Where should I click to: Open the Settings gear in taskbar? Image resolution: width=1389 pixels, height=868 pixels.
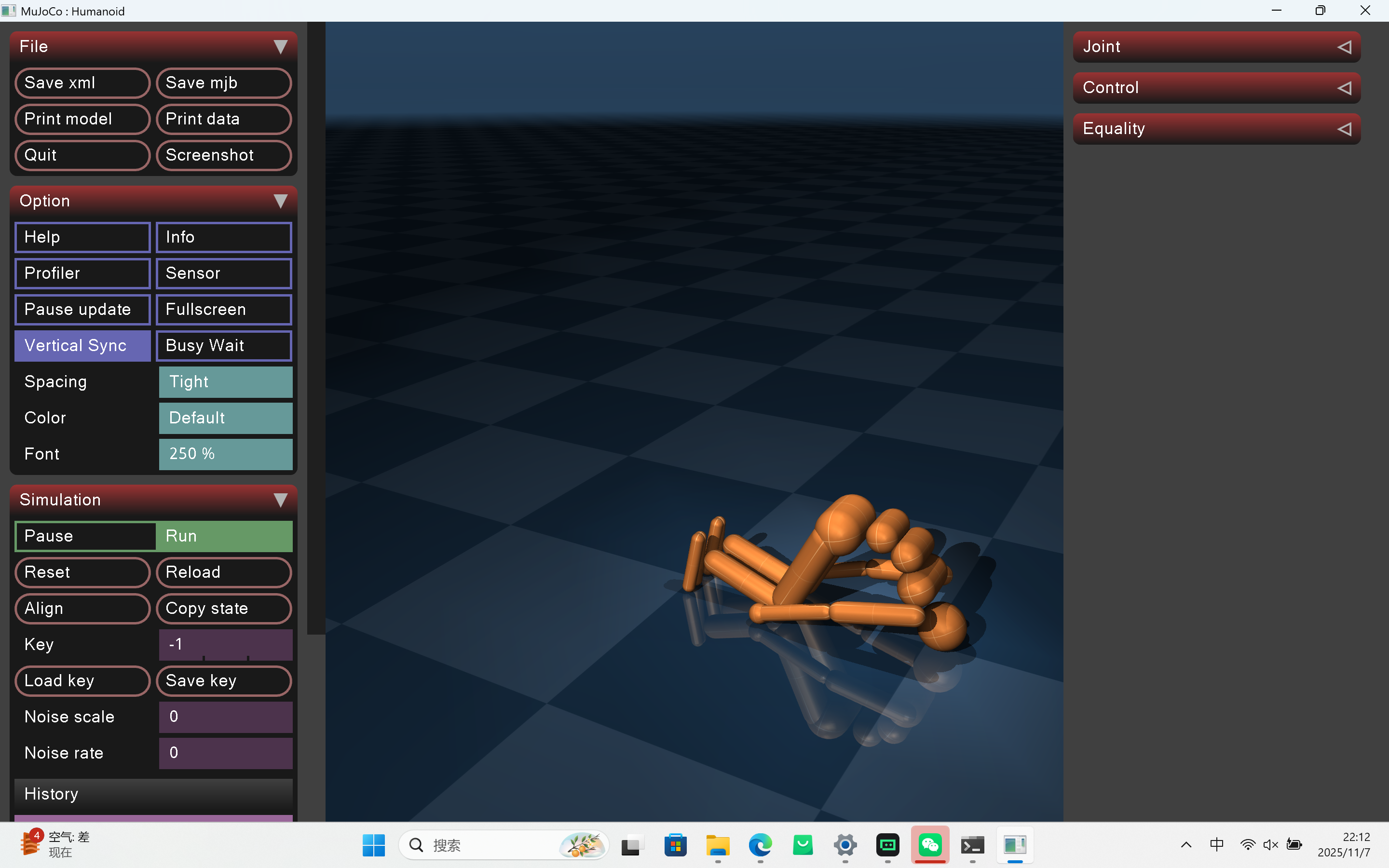[x=845, y=845]
